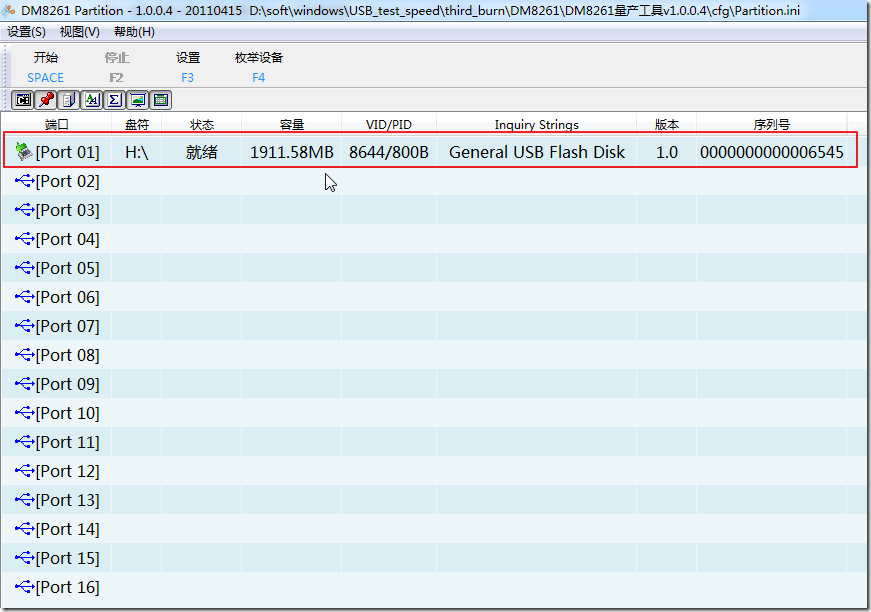The height and width of the screenshot is (612, 871).
Task: Click the 设置 F3 settings button
Action: click(x=188, y=67)
